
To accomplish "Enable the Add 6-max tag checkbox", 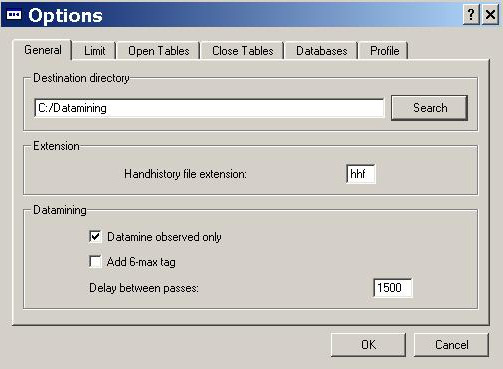I will (x=95, y=262).
